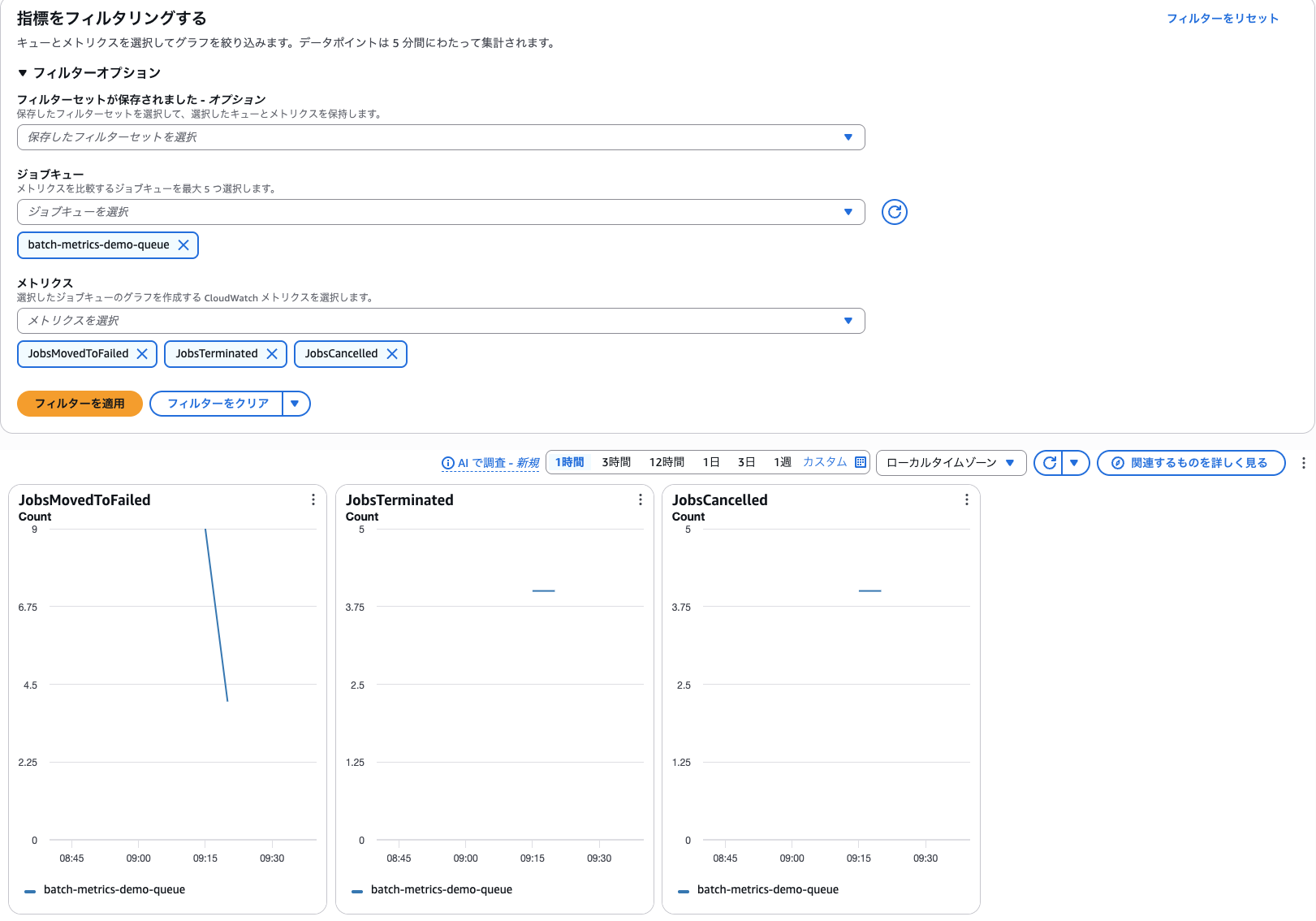Viewport: 1316px width, 921px height.
Task: Open the ジョブキューを選択 dropdown
Action: [441, 212]
